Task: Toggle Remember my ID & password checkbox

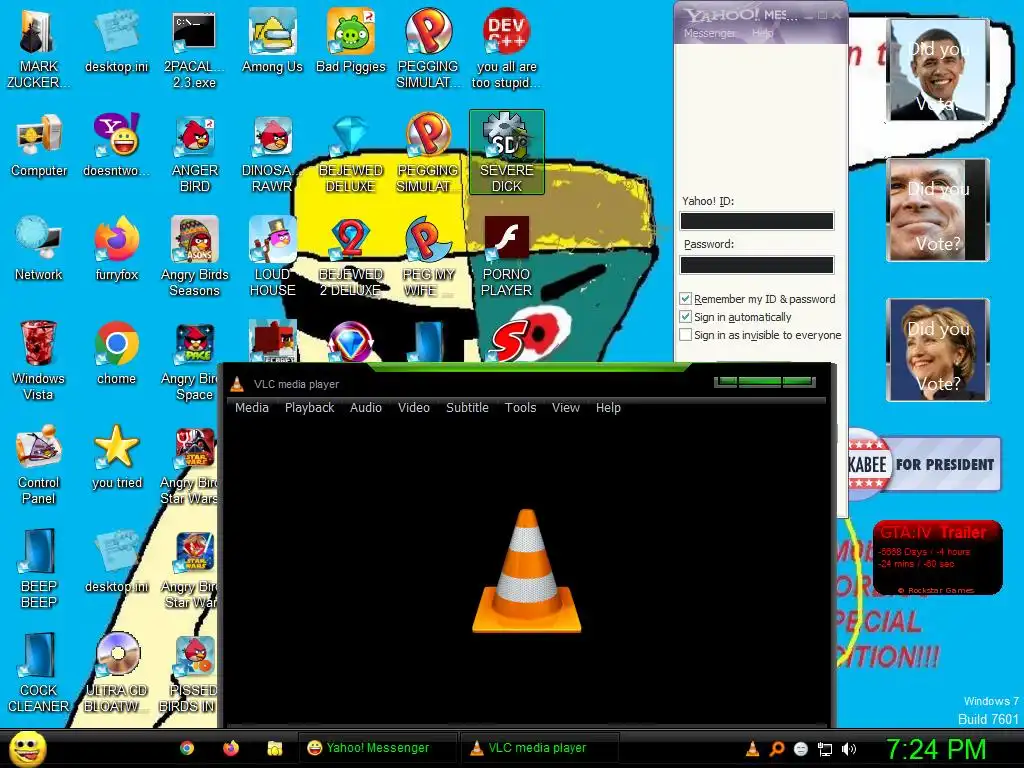Action: pos(686,299)
